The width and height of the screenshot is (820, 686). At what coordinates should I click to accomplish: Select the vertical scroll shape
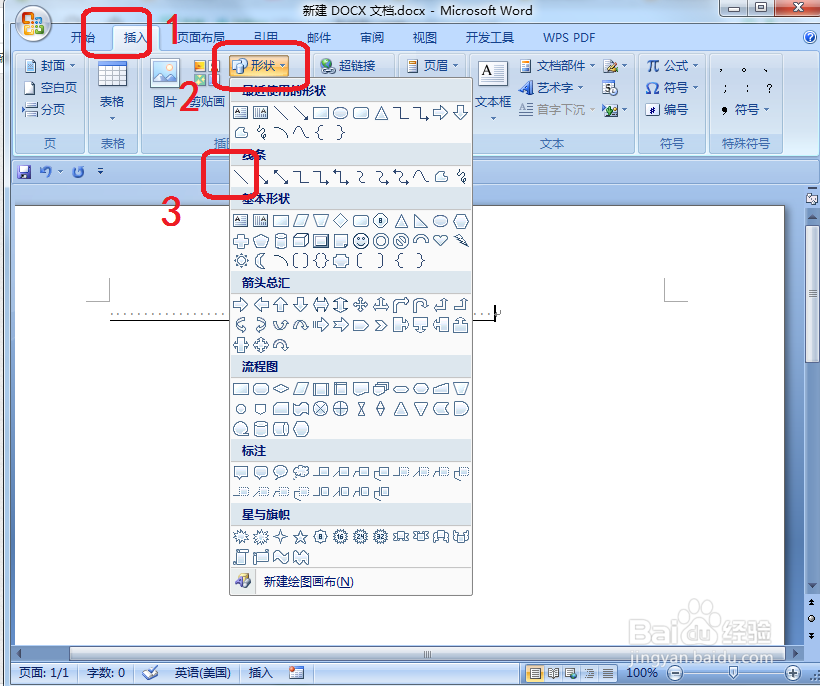(241, 557)
